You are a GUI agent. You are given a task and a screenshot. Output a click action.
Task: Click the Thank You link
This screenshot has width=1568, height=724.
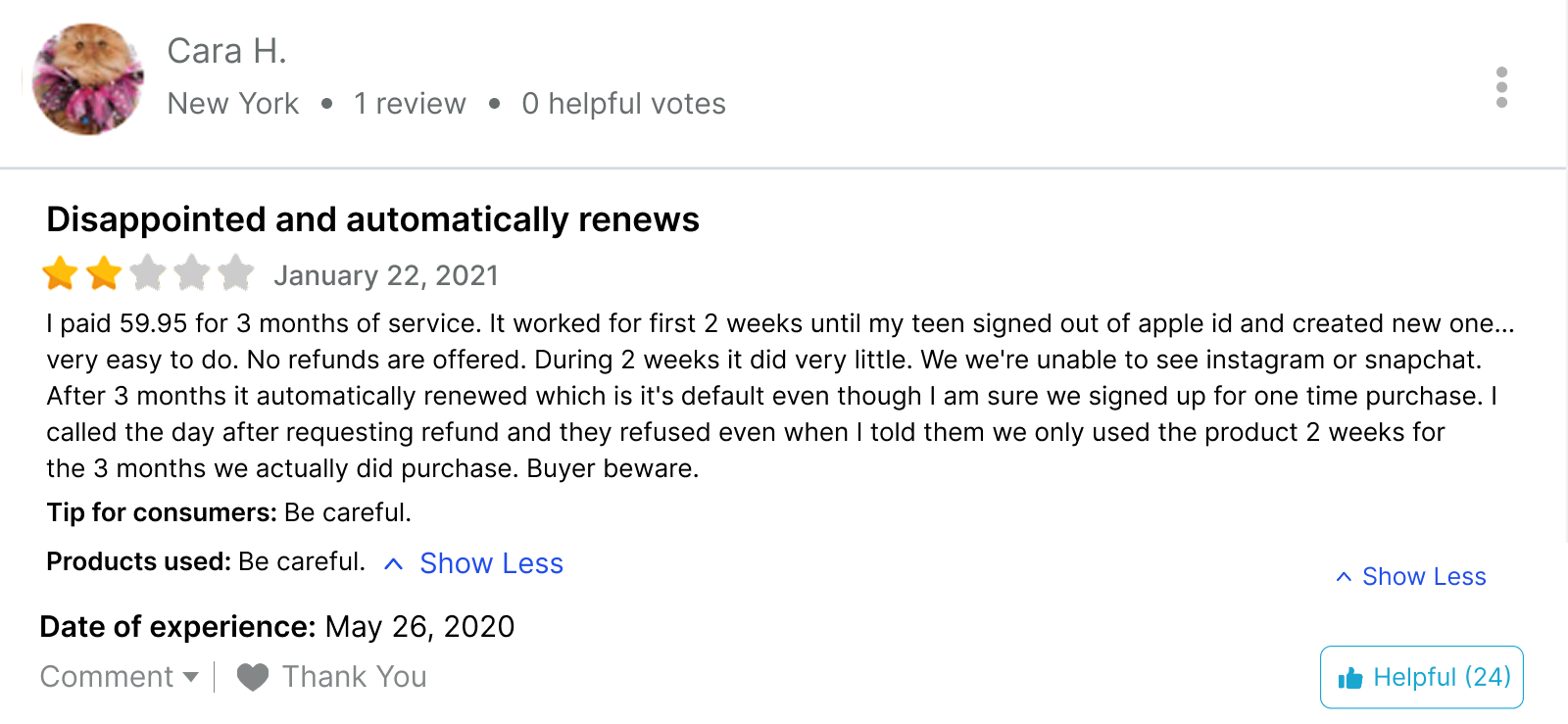(354, 677)
